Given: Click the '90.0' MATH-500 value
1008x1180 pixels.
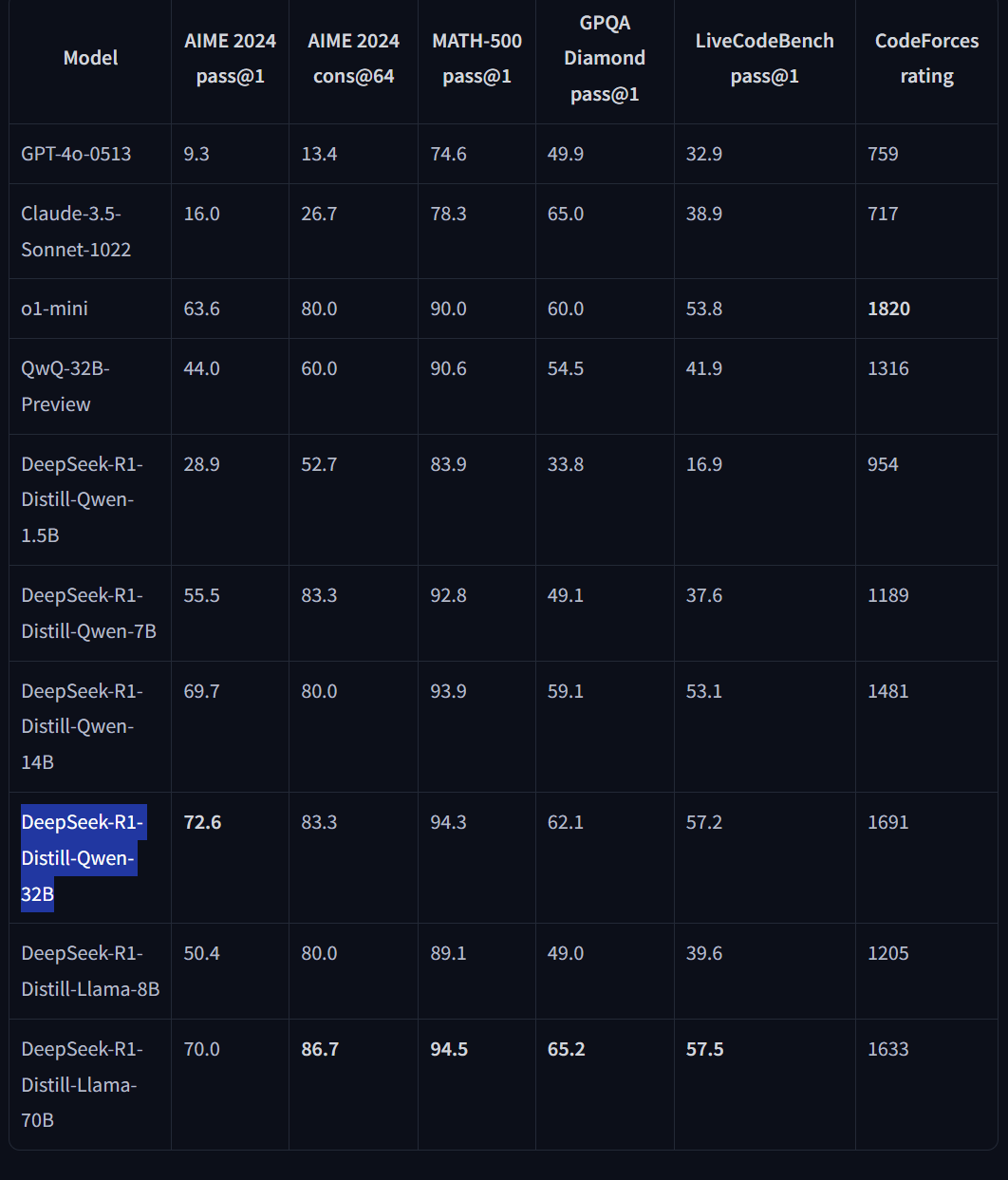Looking at the screenshot, I should [448, 309].
